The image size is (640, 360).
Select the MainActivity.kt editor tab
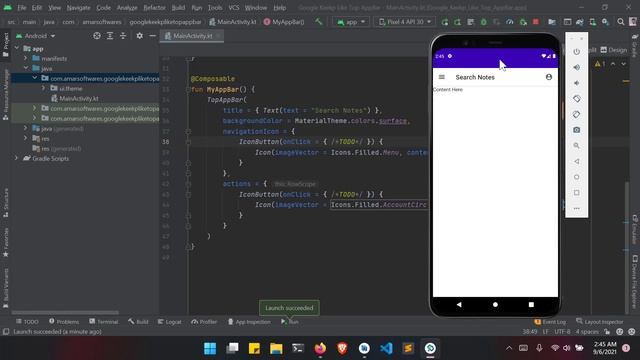pyautogui.click(x=192, y=36)
